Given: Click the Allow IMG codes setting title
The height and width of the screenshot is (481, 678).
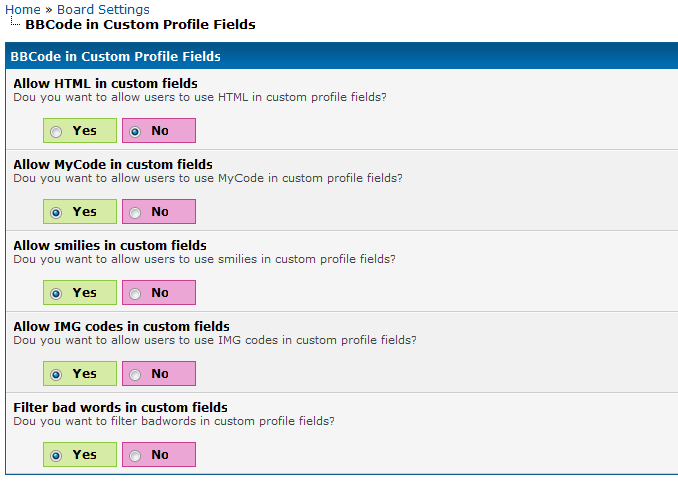Looking at the screenshot, I should click(x=121, y=326).
